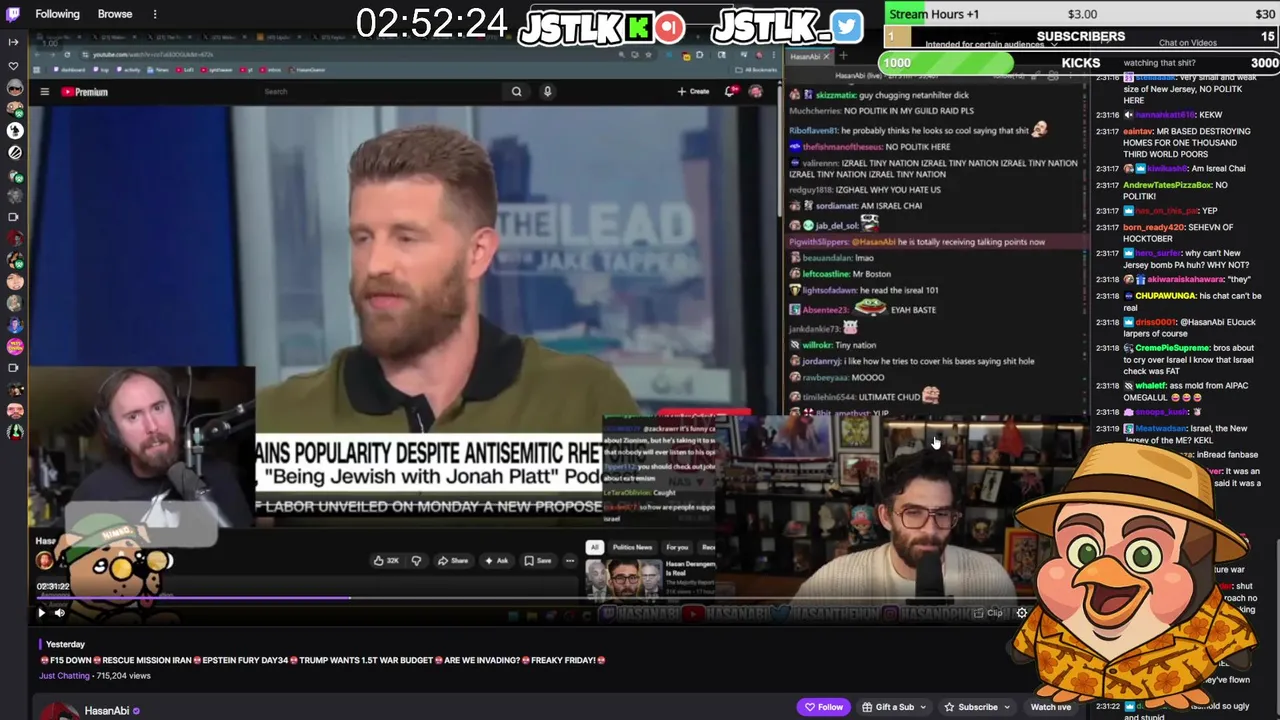1280x720 pixels.
Task: Like the YouTube video showing 32K
Action: click(x=387, y=561)
